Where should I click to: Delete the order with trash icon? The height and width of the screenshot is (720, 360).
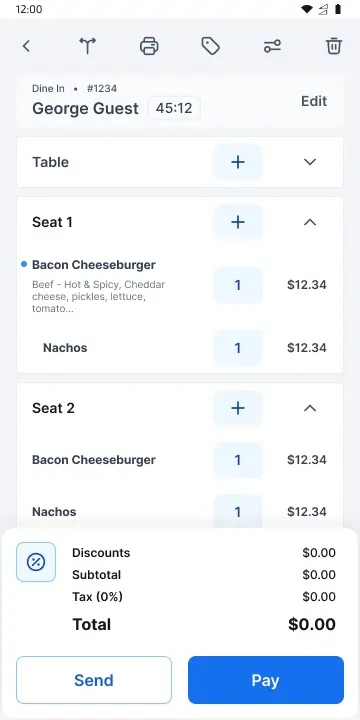334,46
